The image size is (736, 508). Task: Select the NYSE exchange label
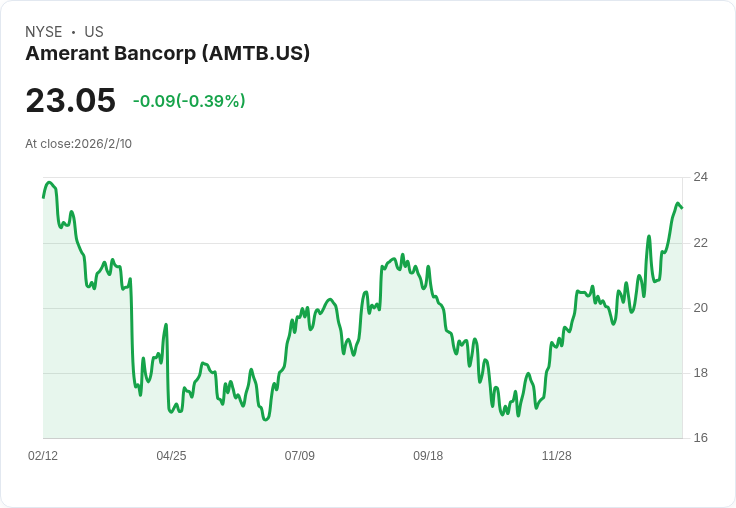[44, 32]
